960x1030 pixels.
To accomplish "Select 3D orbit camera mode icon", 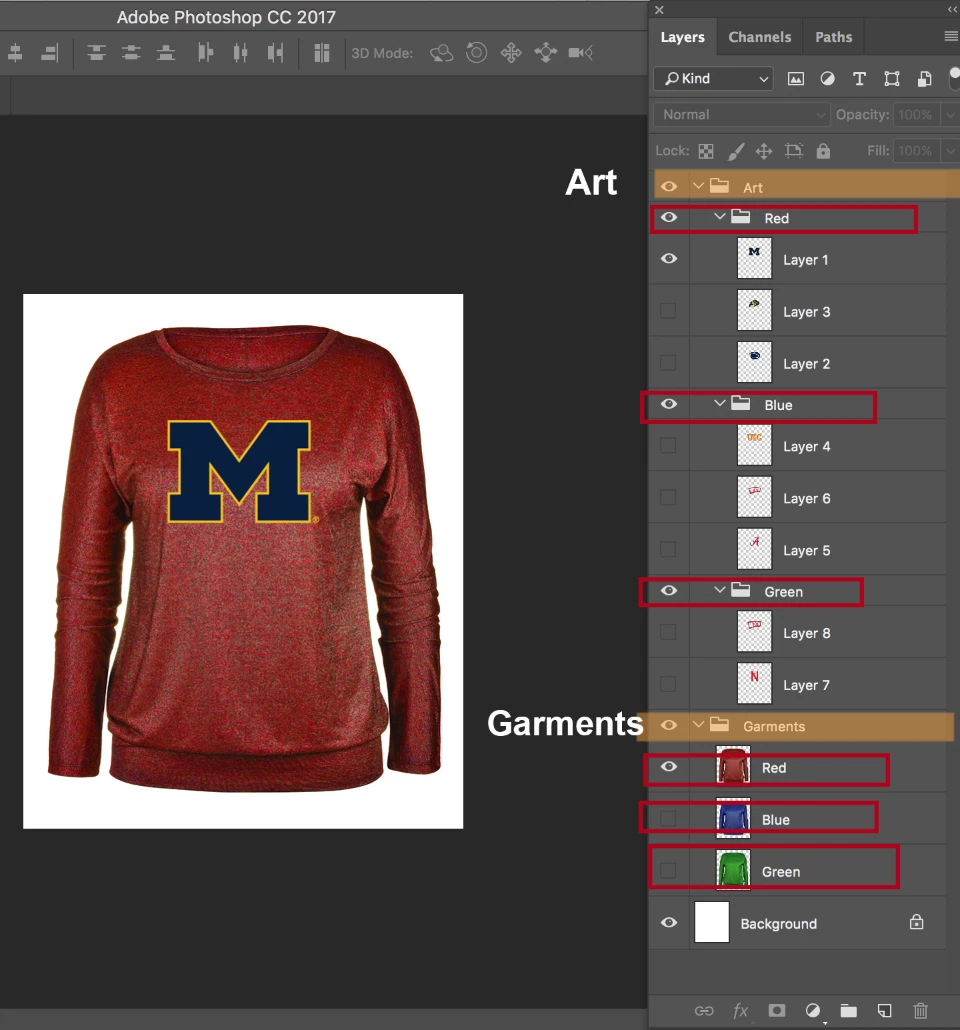I will pos(442,53).
